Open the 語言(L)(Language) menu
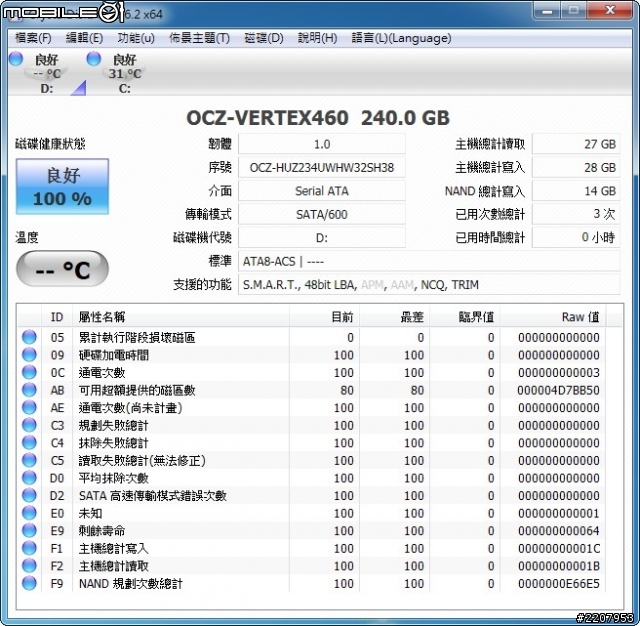 pyautogui.click(x=401, y=38)
